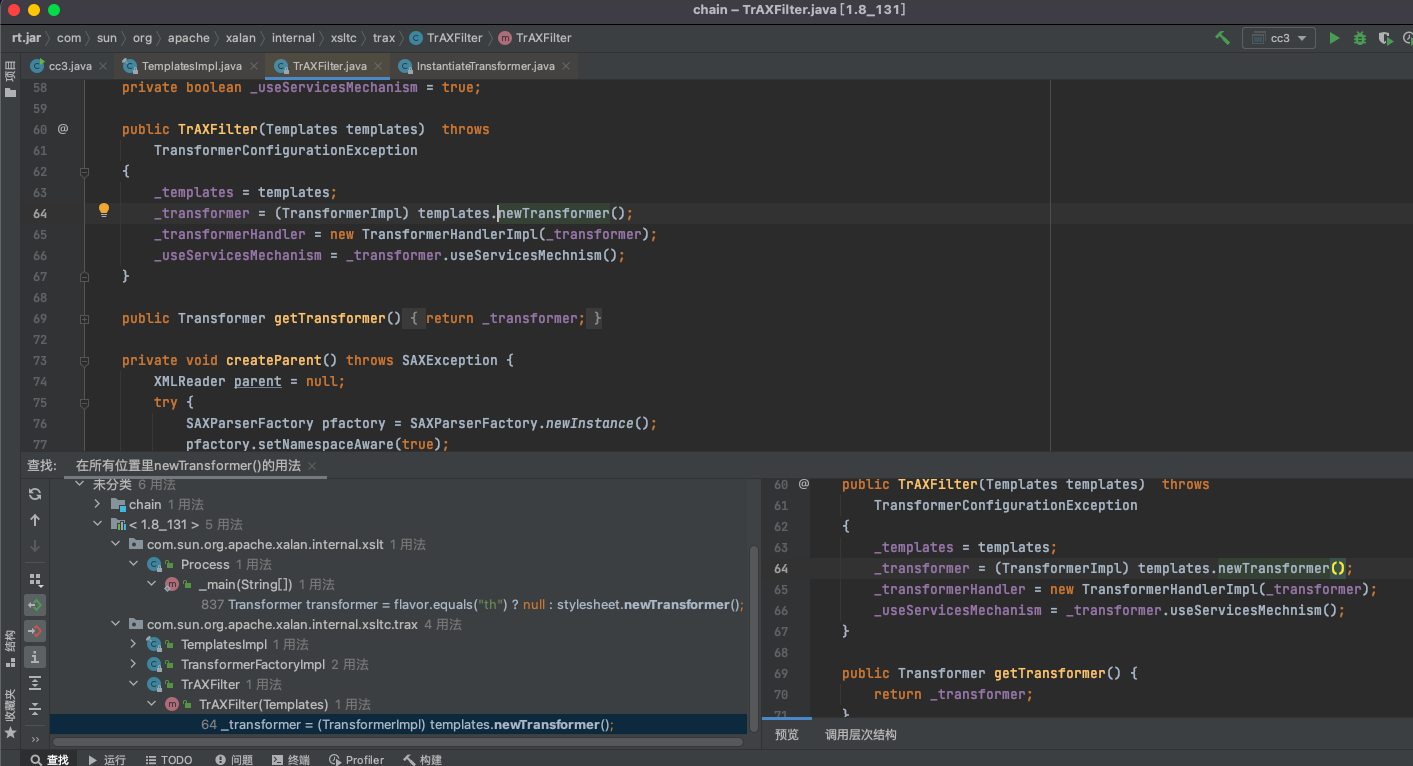Click the TrAXFilter class breadcrumb
Screen dimensions: 1413x766
click(x=446, y=38)
